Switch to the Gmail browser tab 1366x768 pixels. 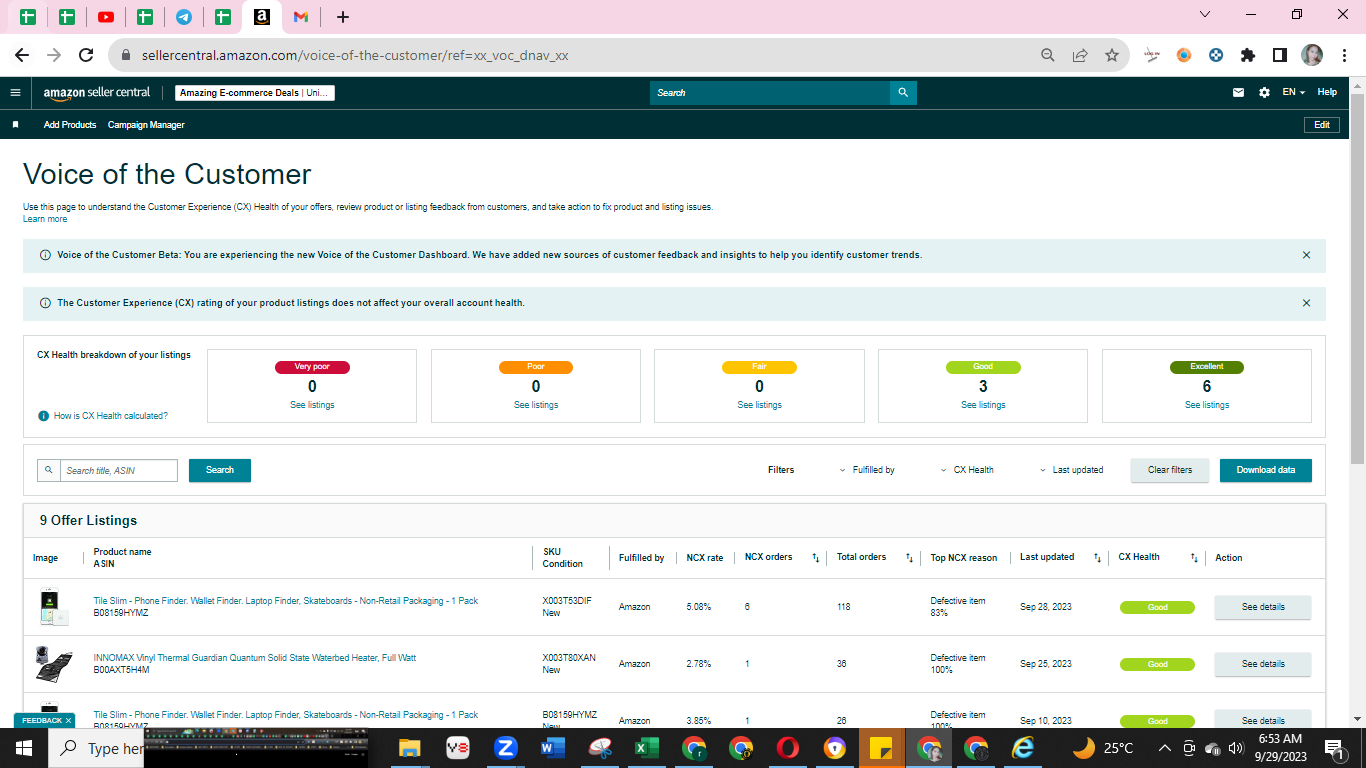pyautogui.click(x=300, y=17)
